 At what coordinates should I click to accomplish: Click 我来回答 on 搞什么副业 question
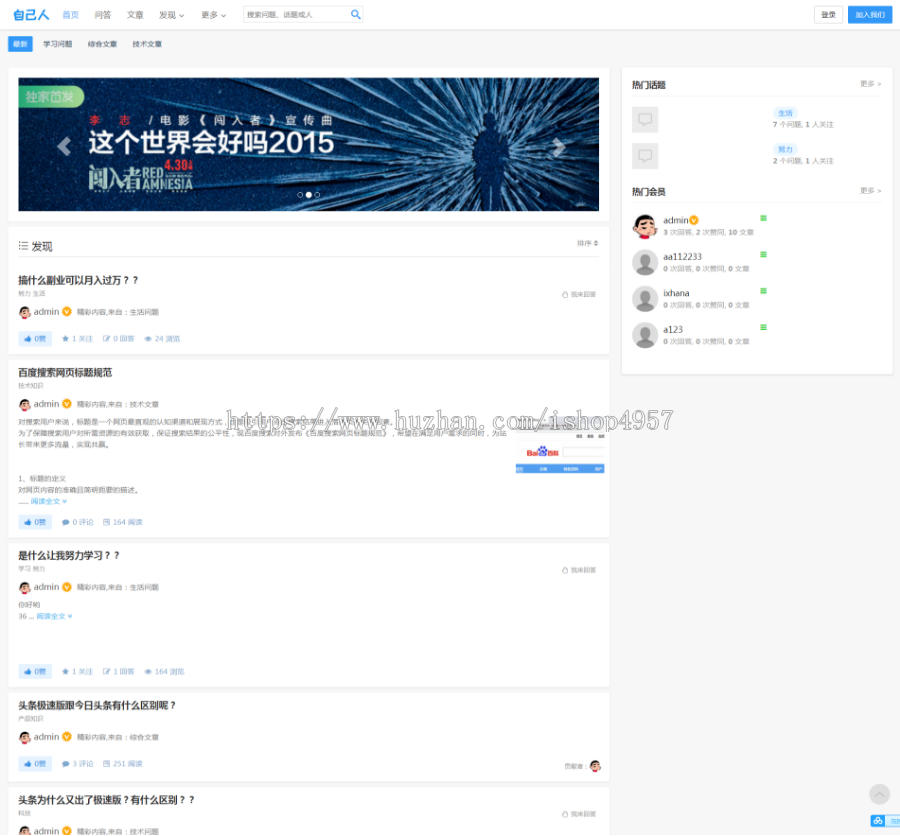pyautogui.click(x=579, y=295)
